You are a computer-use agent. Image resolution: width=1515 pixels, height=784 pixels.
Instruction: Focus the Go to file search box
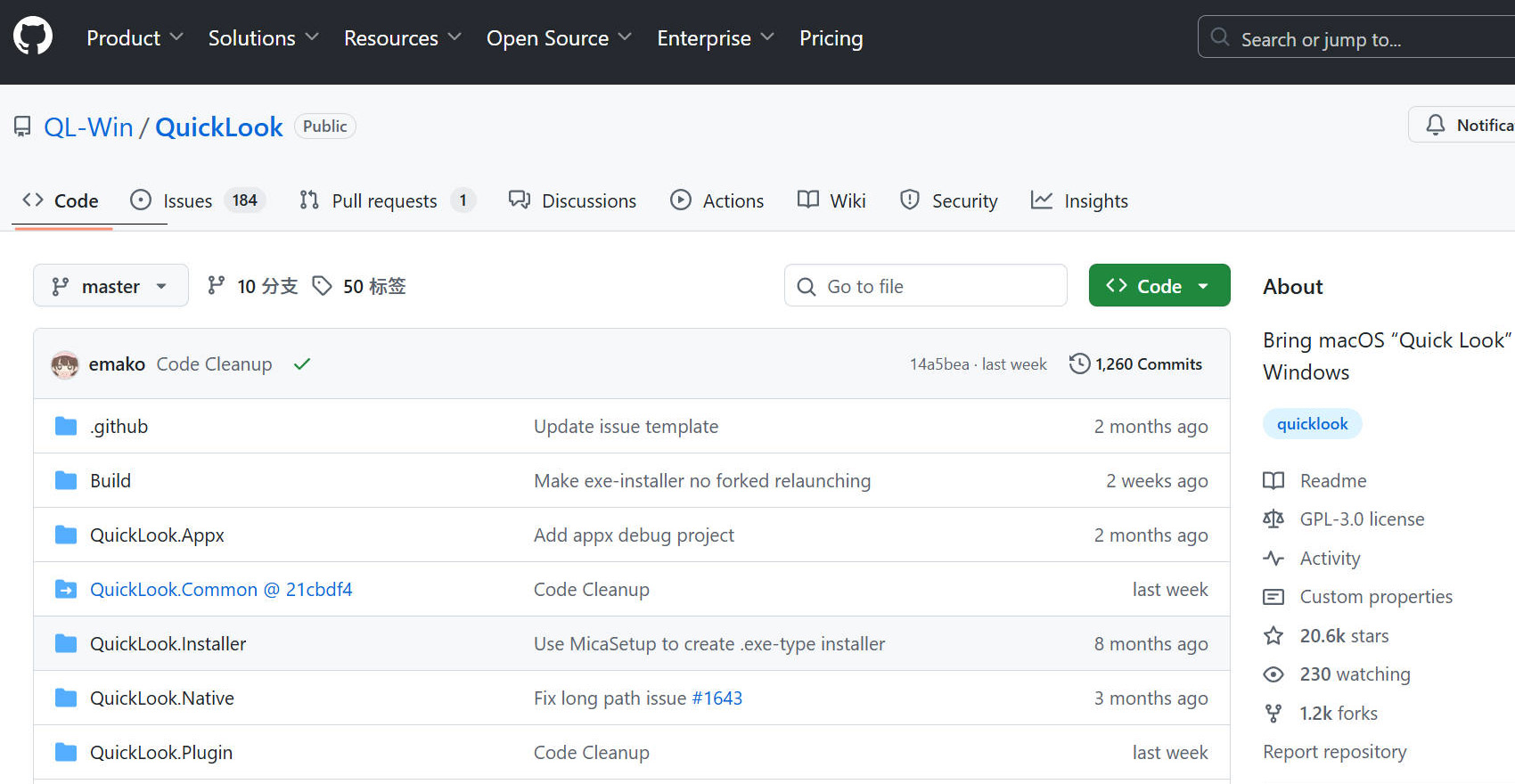[925, 286]
